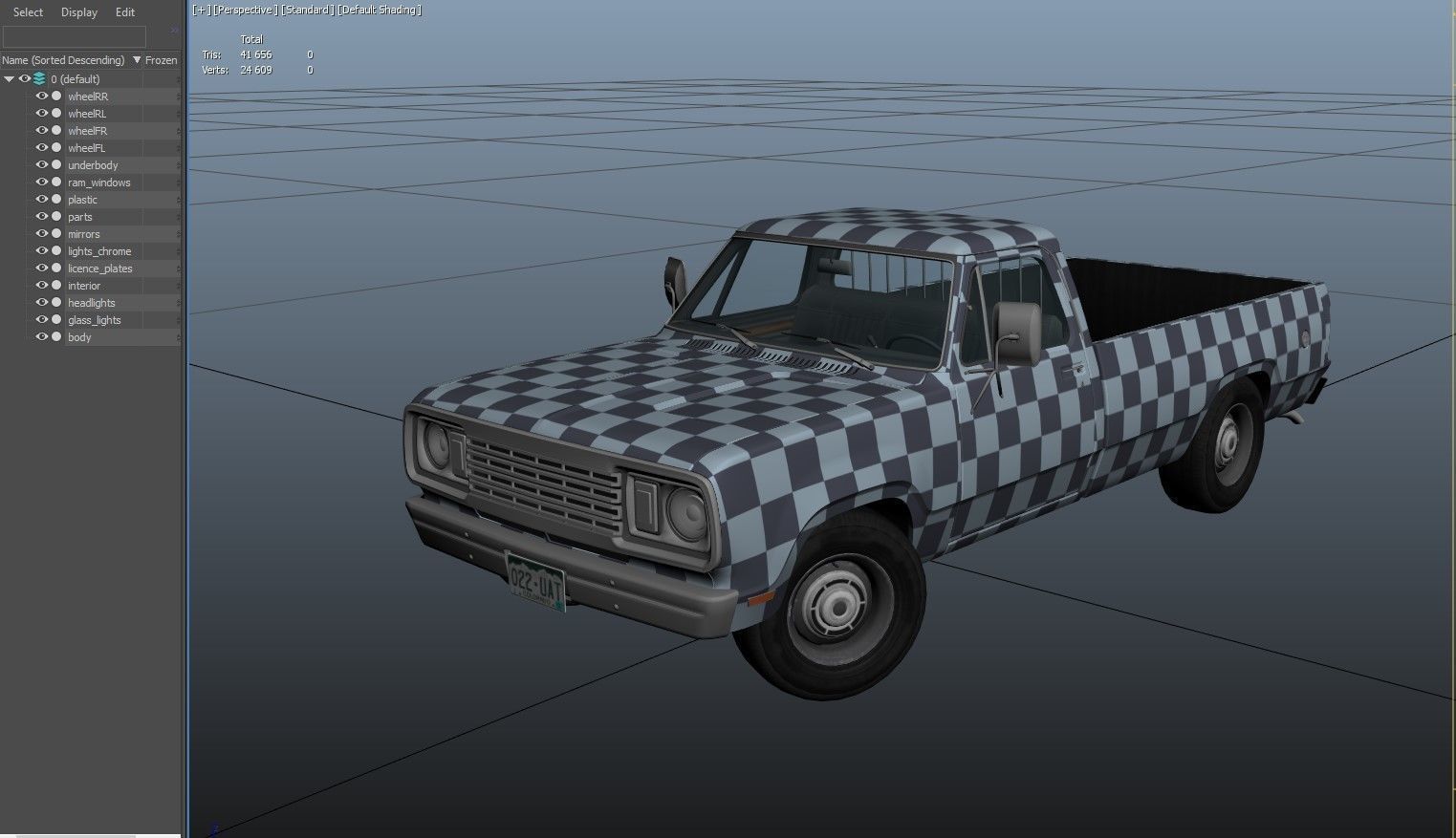
Task: Hide the mirrors object
Action: click(x=42, y=234)
